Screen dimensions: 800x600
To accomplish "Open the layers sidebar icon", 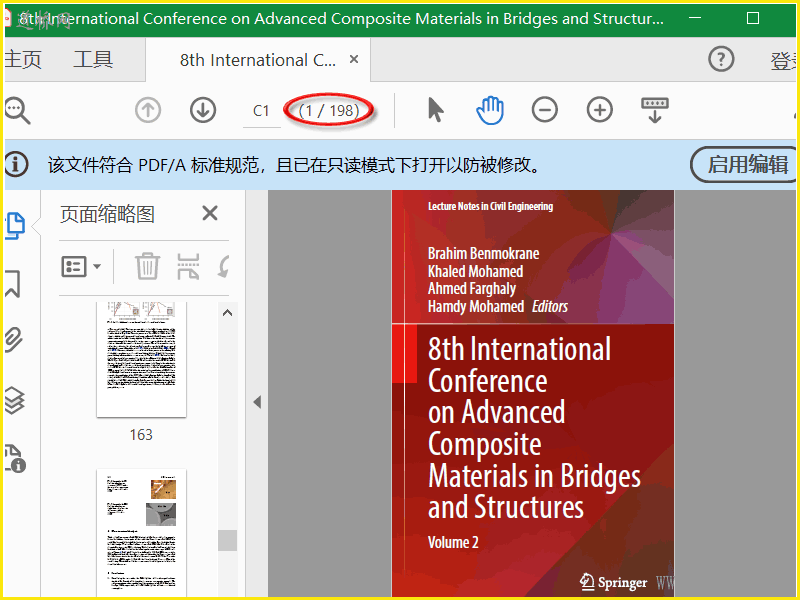I will (x=14, y=400).
